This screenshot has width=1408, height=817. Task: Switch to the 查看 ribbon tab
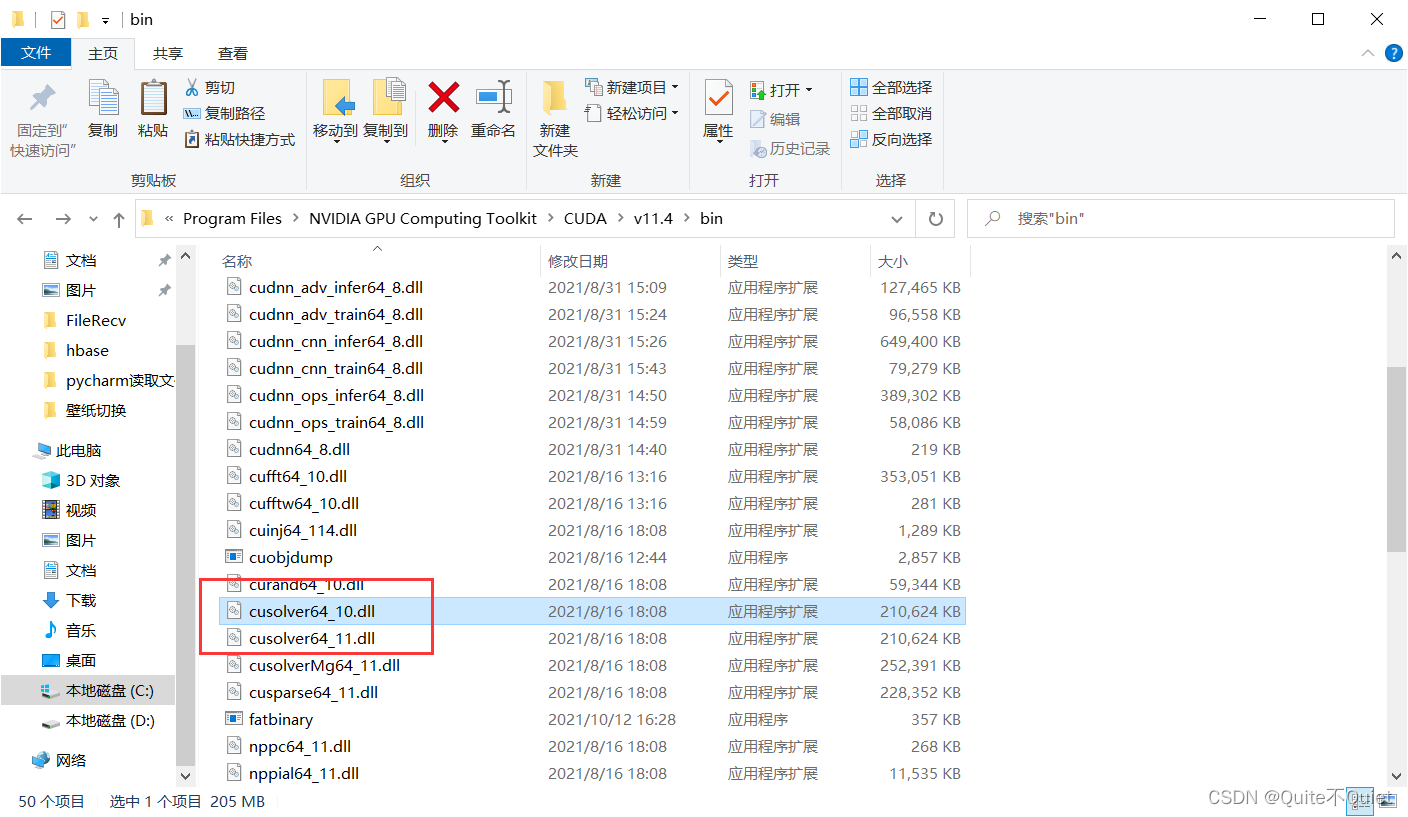click(x=233, y=53)
